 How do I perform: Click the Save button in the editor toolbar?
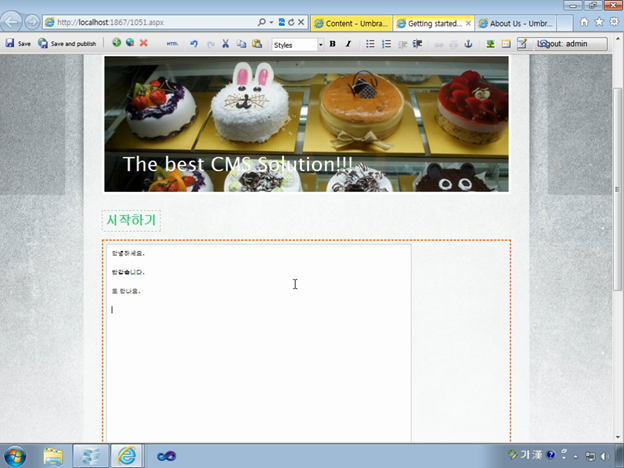point(18,43)
